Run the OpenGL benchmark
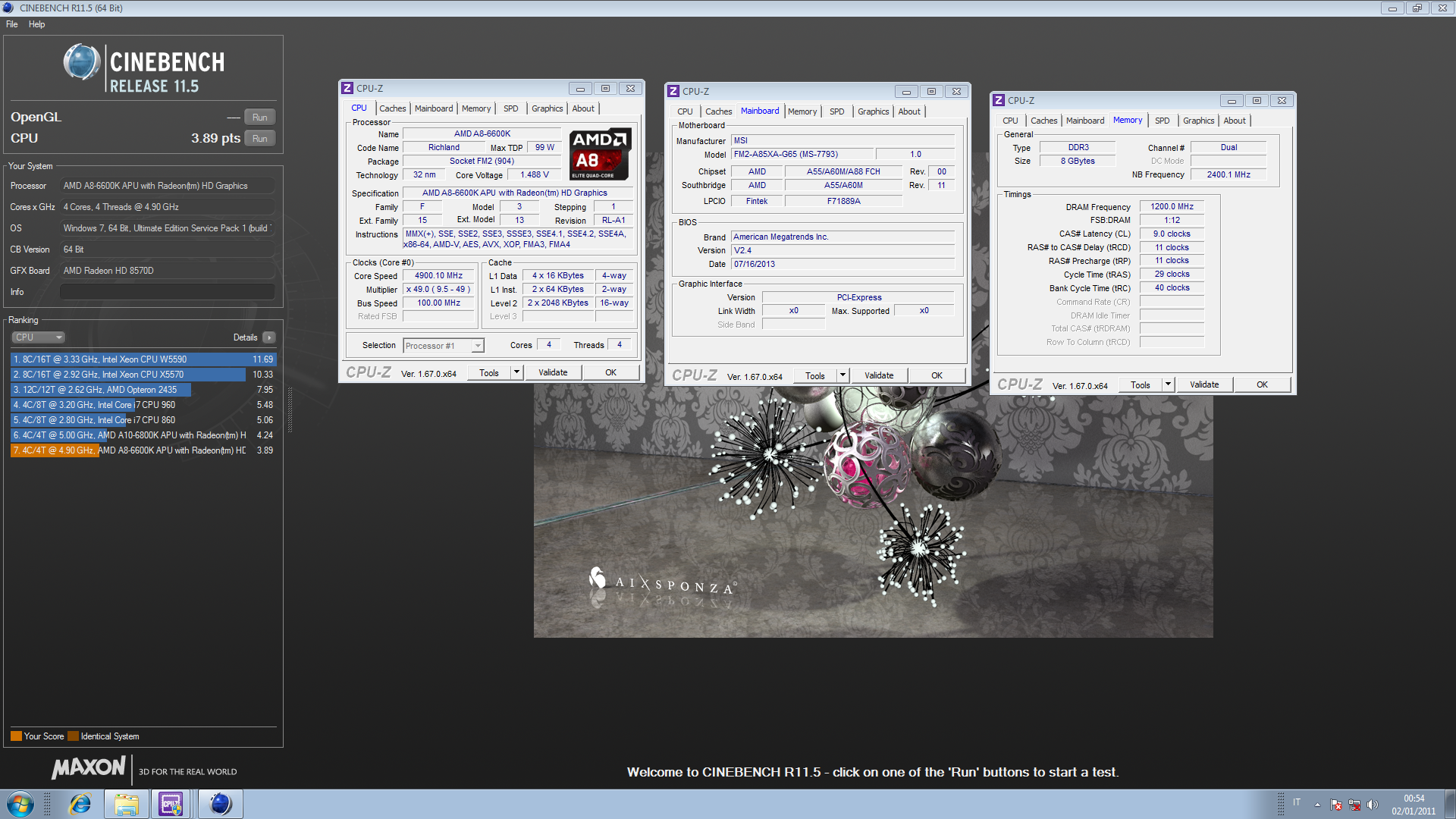 pos(259,118)
